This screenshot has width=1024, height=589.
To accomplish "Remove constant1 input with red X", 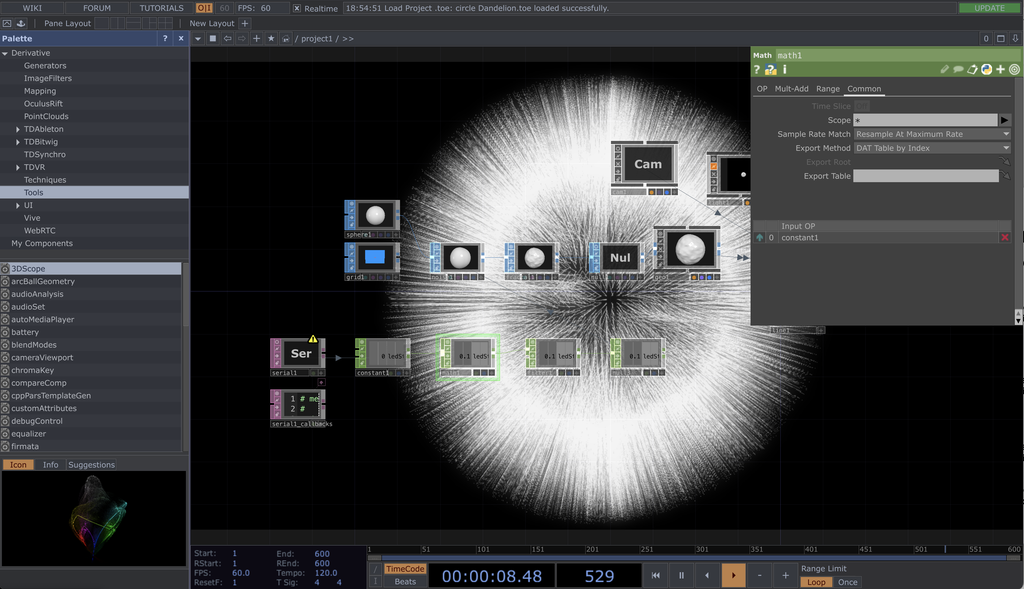I will (x=1005, y=238).
